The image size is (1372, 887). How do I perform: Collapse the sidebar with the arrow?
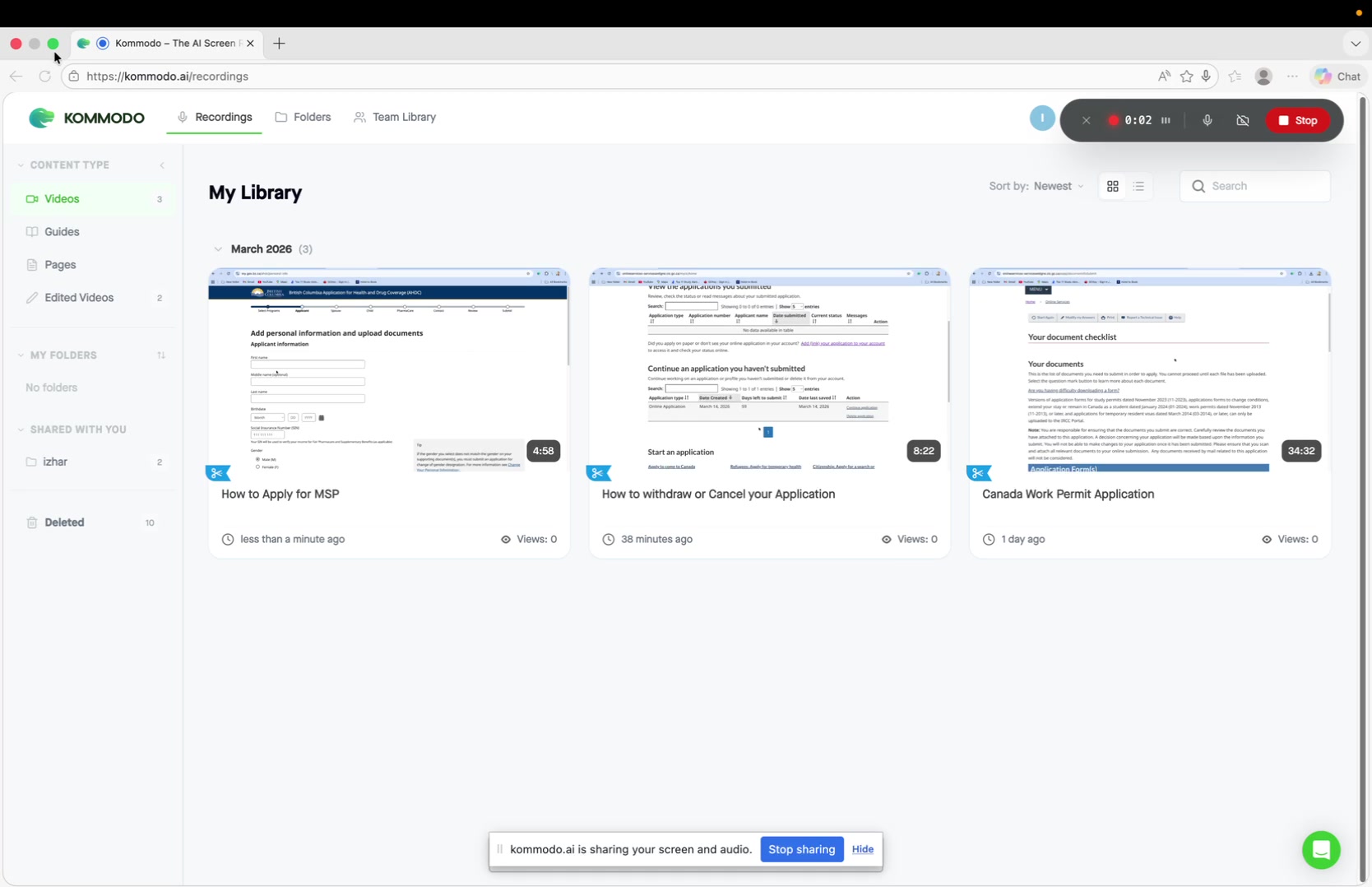point(162,165)
